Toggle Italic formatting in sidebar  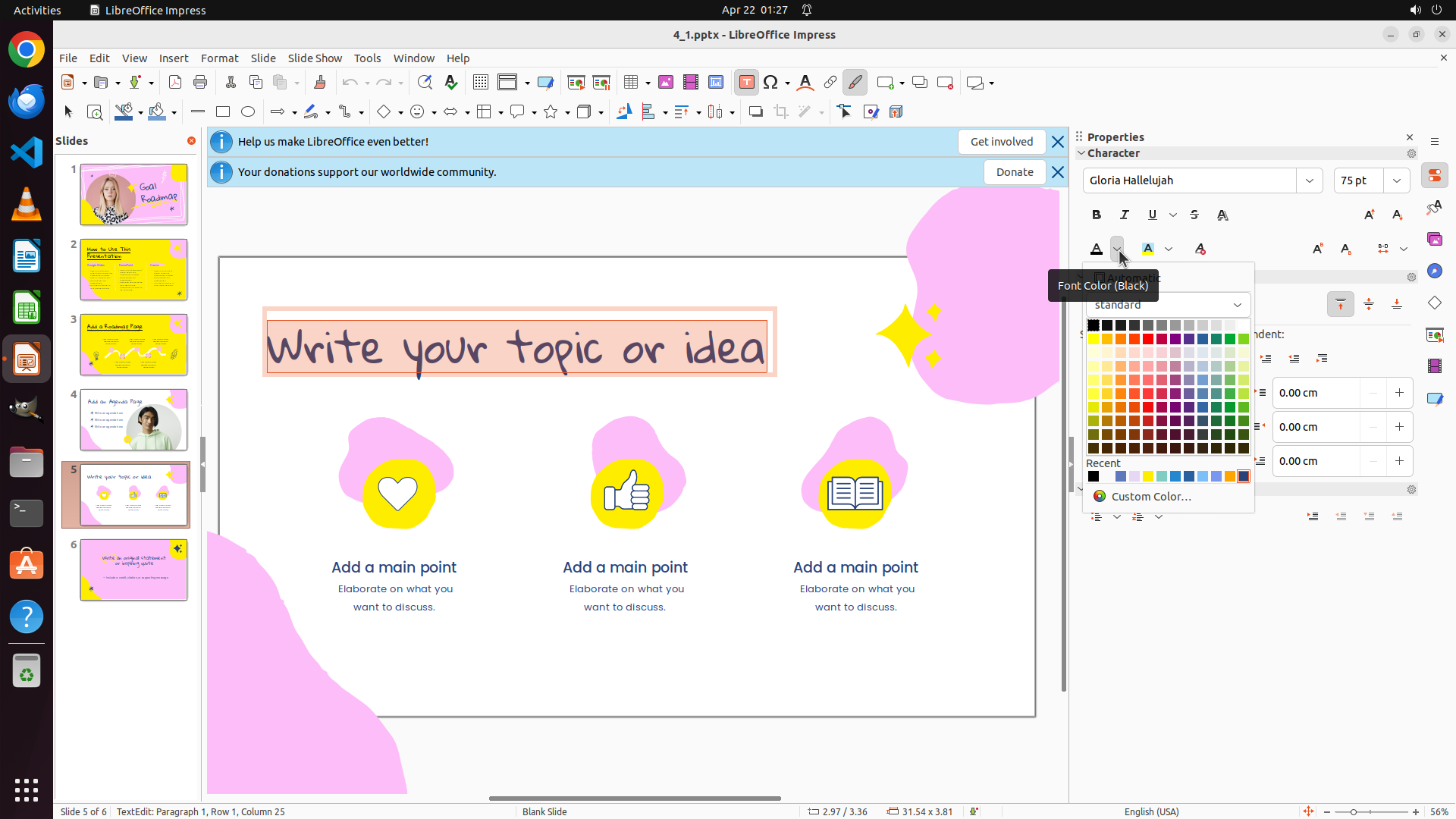1125,215
